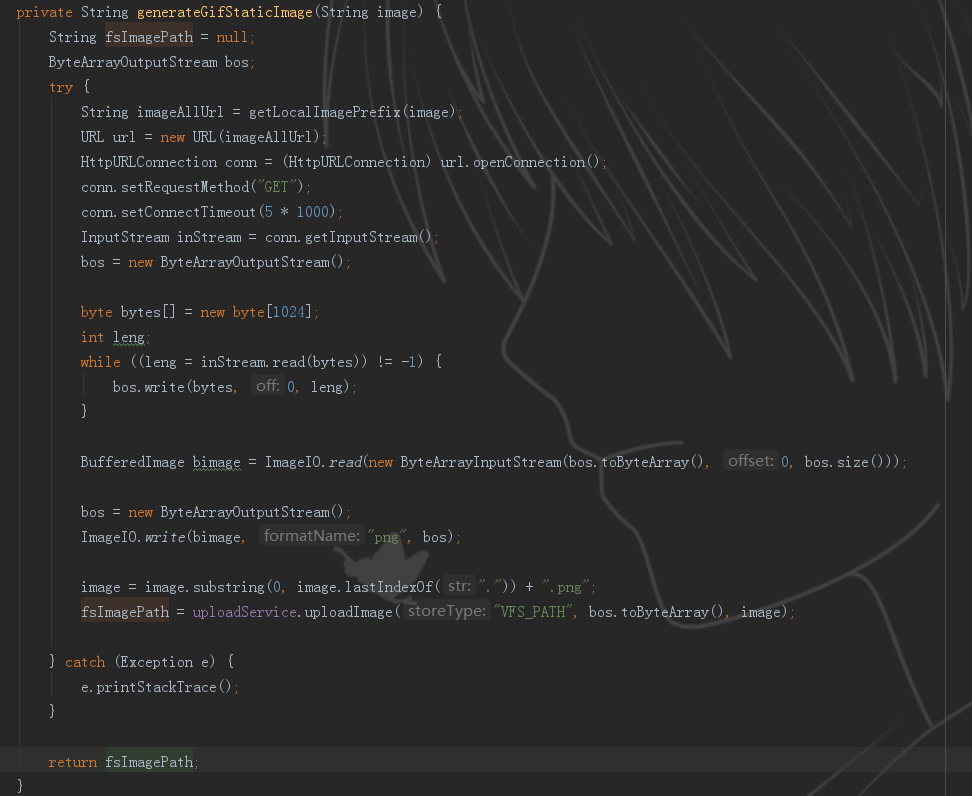Screen dimensions: 972x796
Task: Click the lastIndexOf method call
Action: point(389,587)
